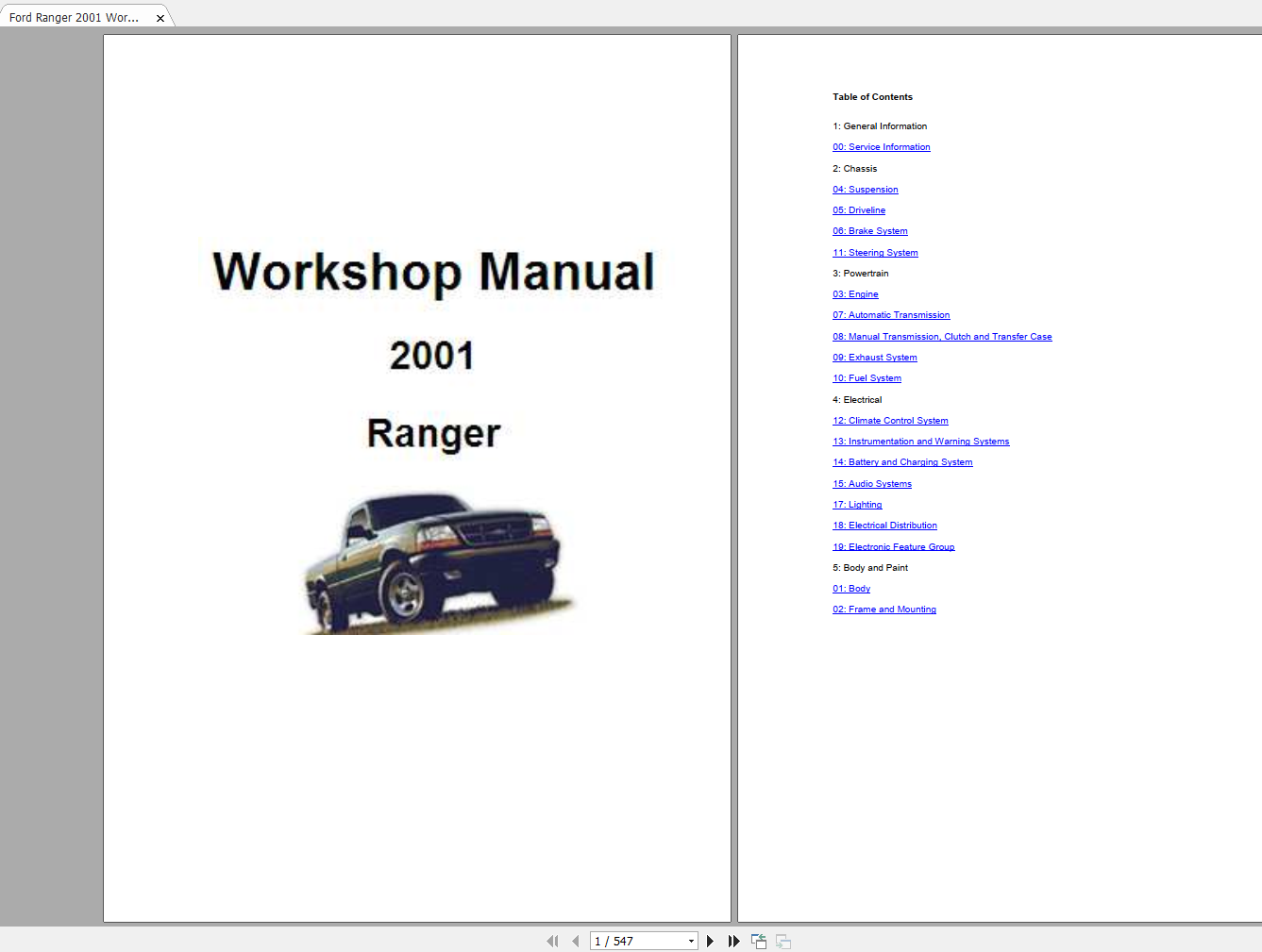The width and height of the screenshot is (1262, 952).
Task: Open the 03: Engine link
Action: 855,294
